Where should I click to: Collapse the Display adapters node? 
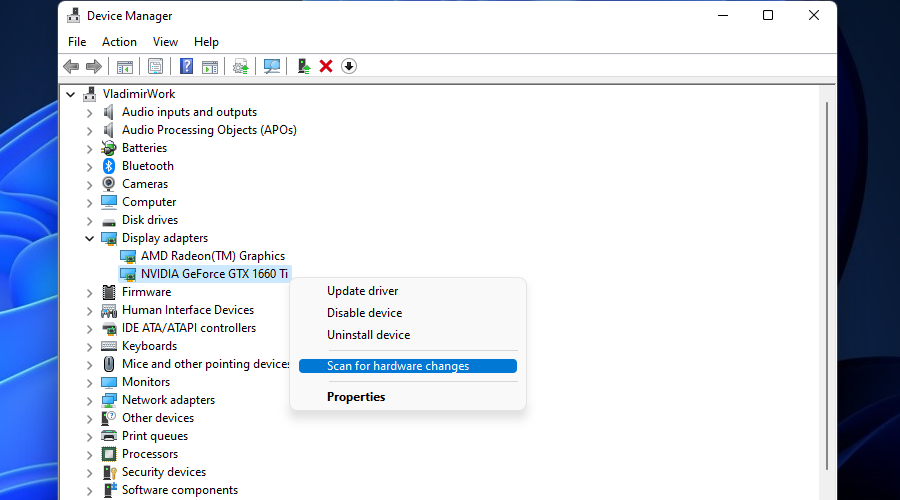[x=90, y=238]
